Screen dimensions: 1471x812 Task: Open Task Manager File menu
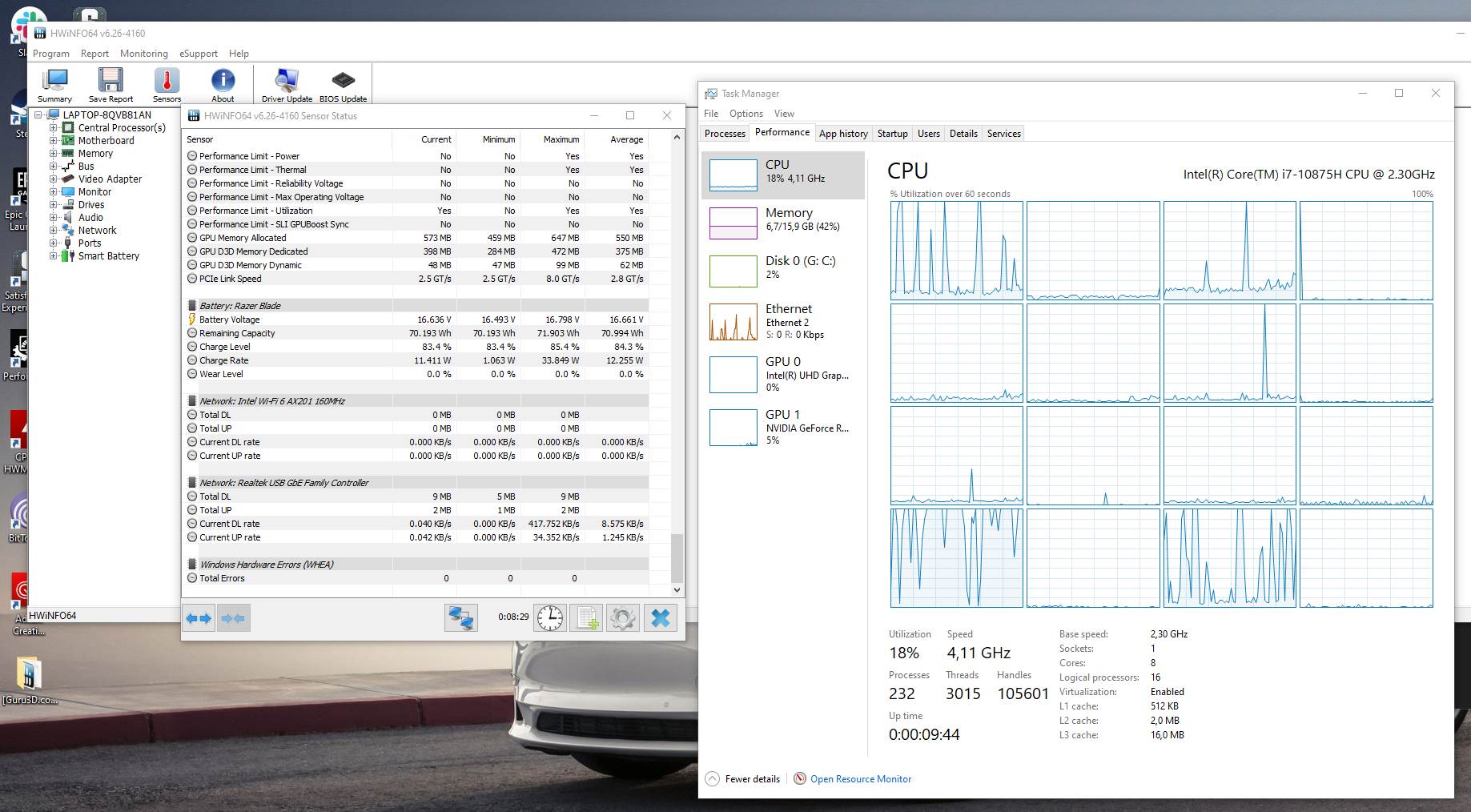711,114
